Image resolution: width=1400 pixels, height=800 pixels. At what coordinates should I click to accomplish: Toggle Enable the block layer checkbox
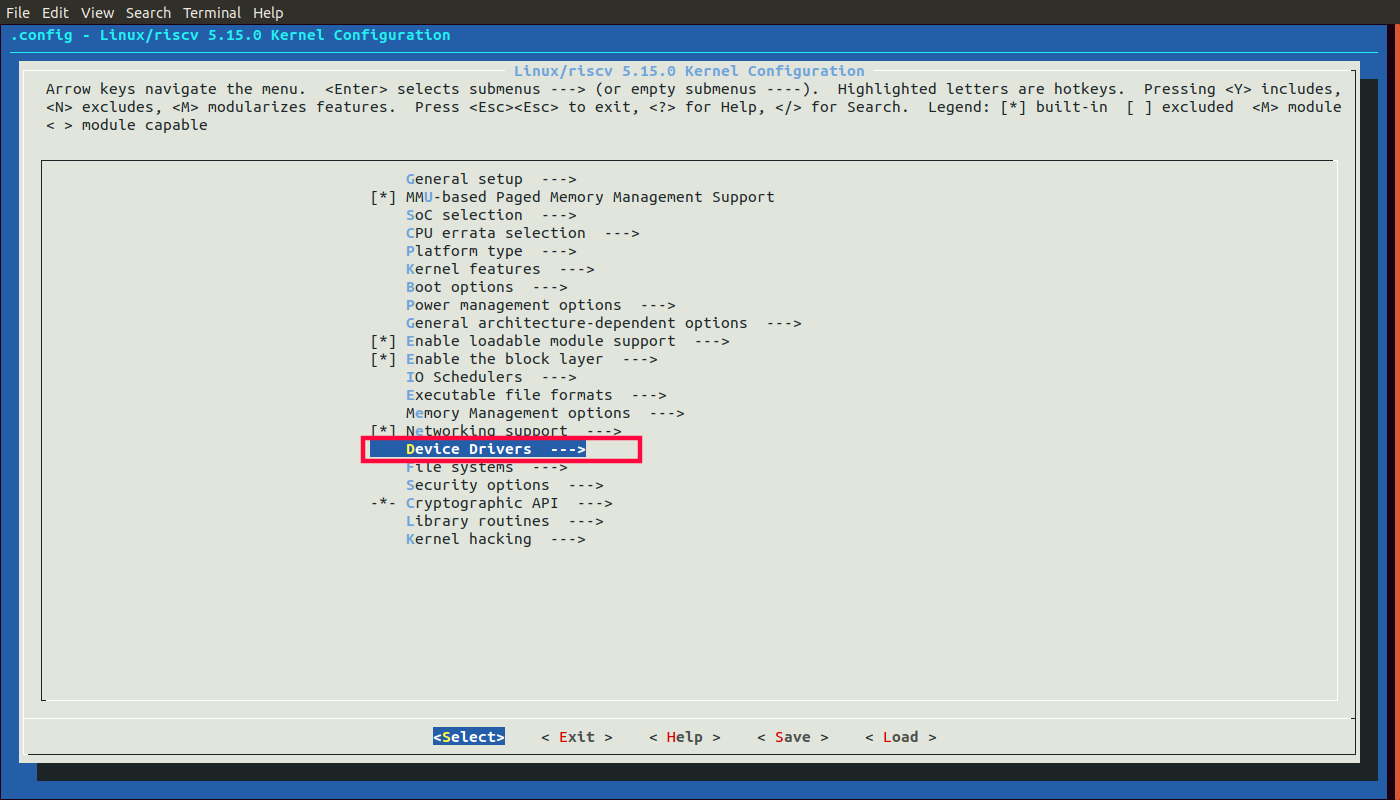click(384, 359)
